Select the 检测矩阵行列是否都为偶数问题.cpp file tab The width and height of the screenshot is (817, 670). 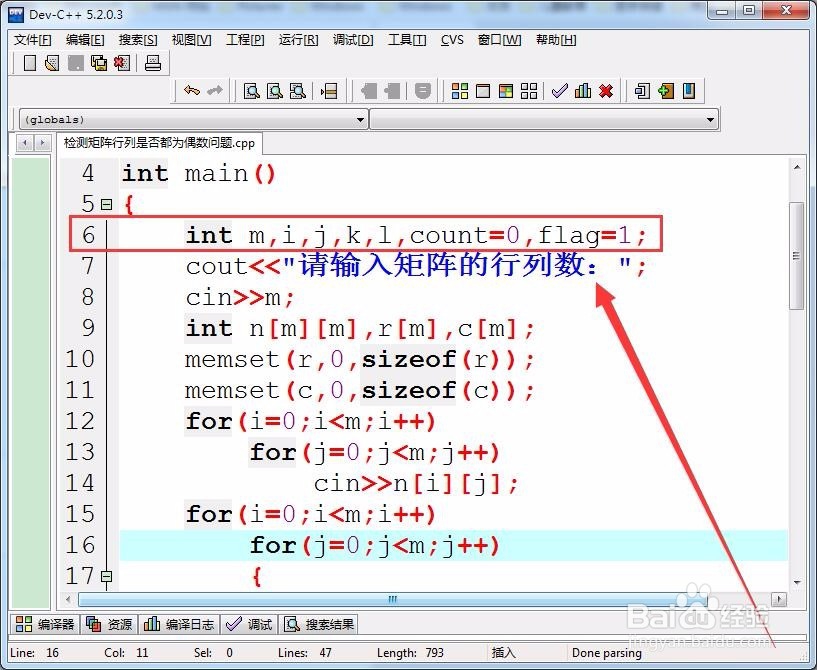pos(159,143)
